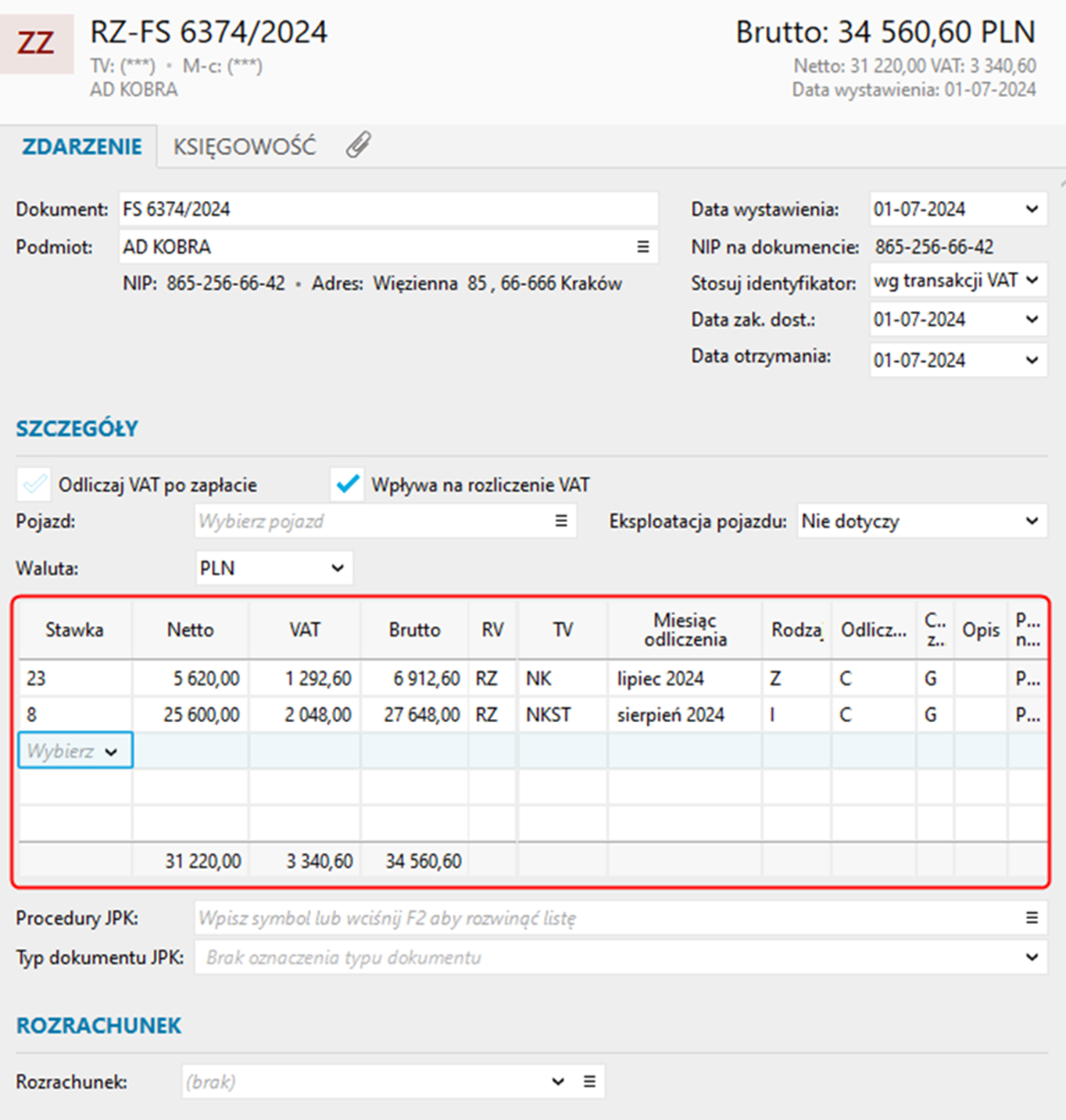Screen dimensions: 1066x1120
Task: Click the Odlicz... column header
Action: (x=874, y=630)
